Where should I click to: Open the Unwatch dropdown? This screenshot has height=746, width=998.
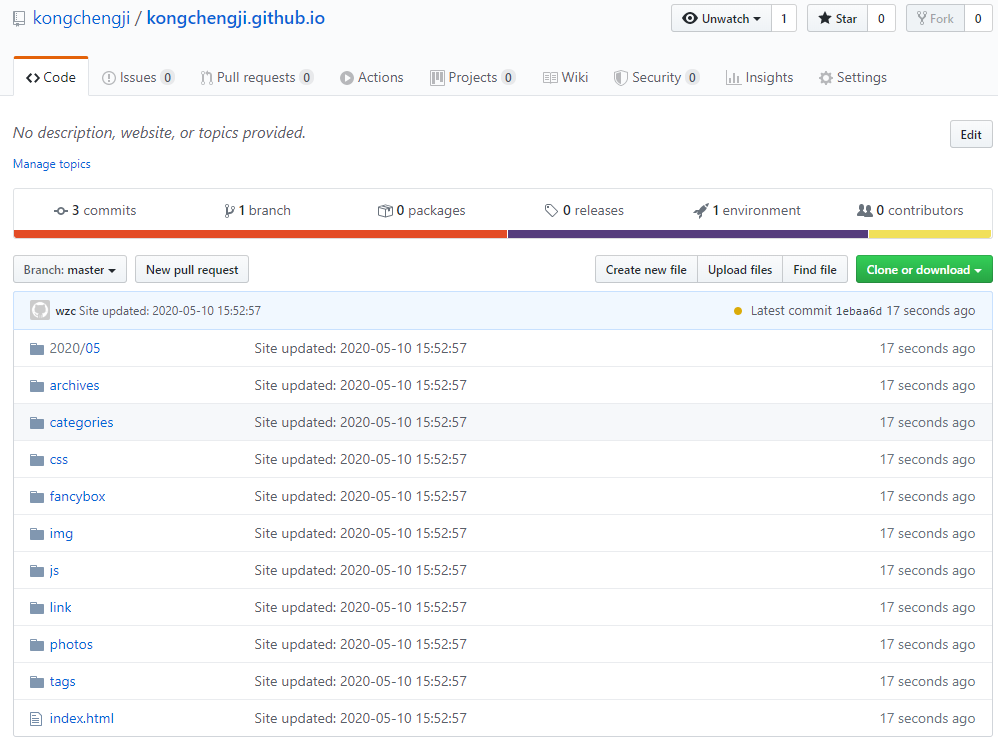point(721,18)
